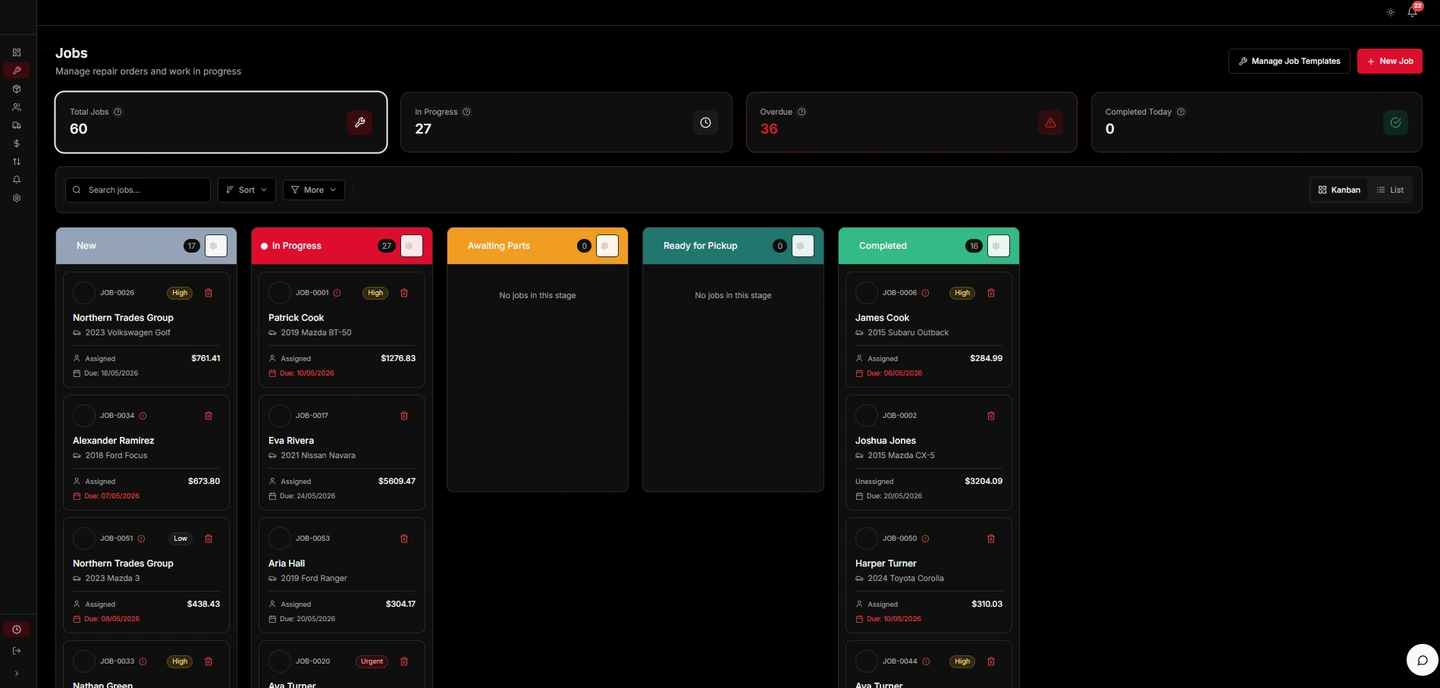Viewport: 1440px width, 688px height.
Task: Click Overdue help question icon
Action: point(802,112)
